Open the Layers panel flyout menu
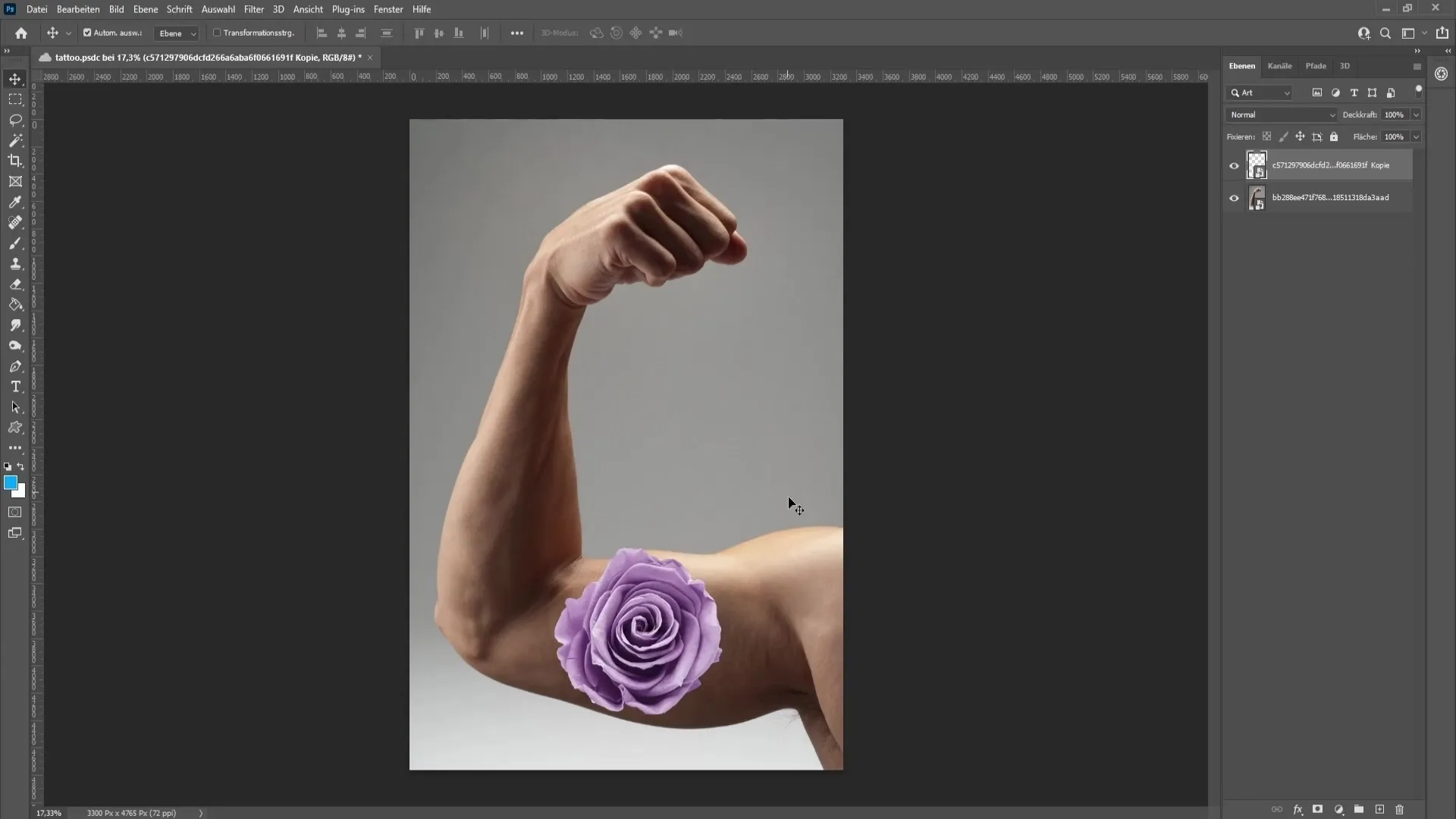The image size is (1456, 819). [1417, 67]
